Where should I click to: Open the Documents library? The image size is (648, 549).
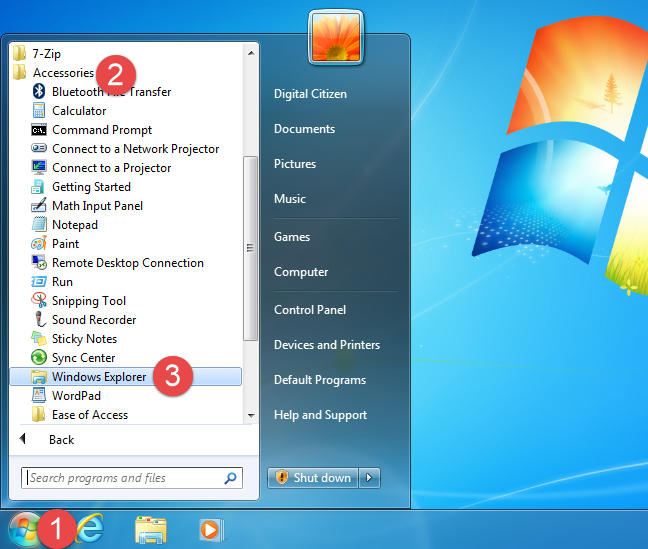point(304,129)
